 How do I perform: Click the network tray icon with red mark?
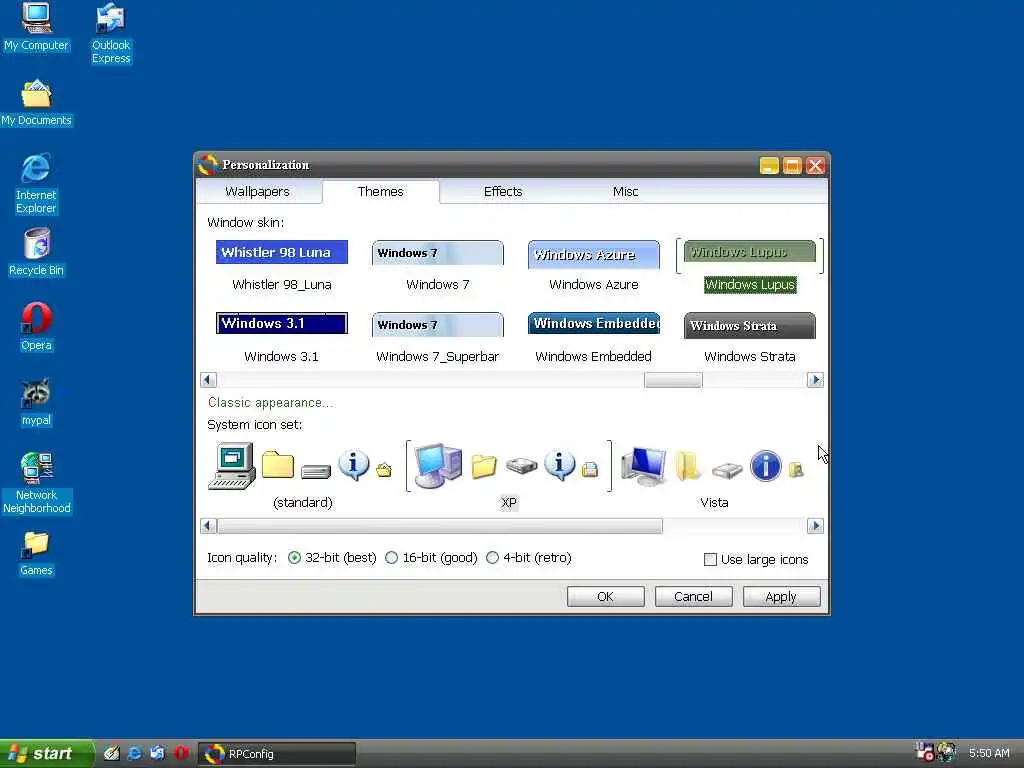coord(924,752)
